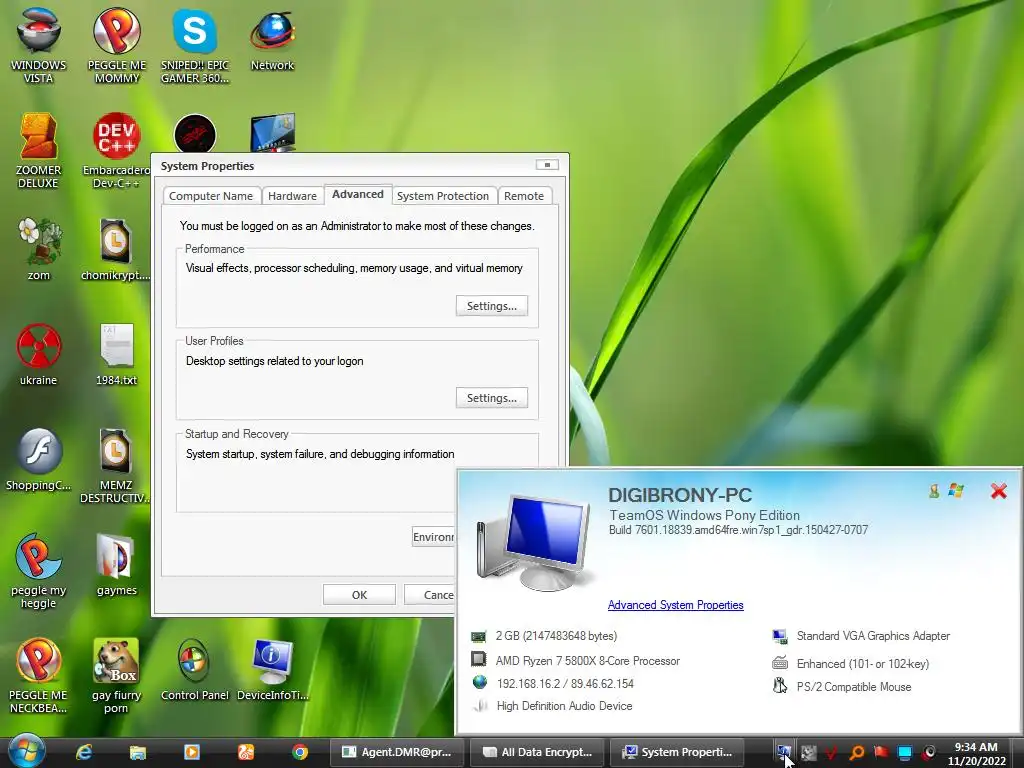This screenshot has width=1024, height=768.
Task: Select the ukraine radiation-symbol icon
Action: [x=39, y=354]
